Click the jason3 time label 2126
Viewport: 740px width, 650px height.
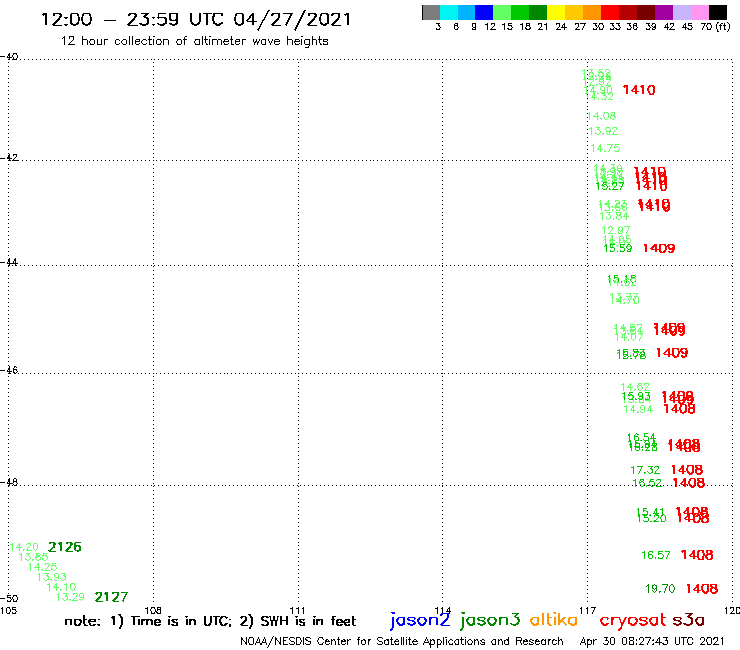(65, 547)
